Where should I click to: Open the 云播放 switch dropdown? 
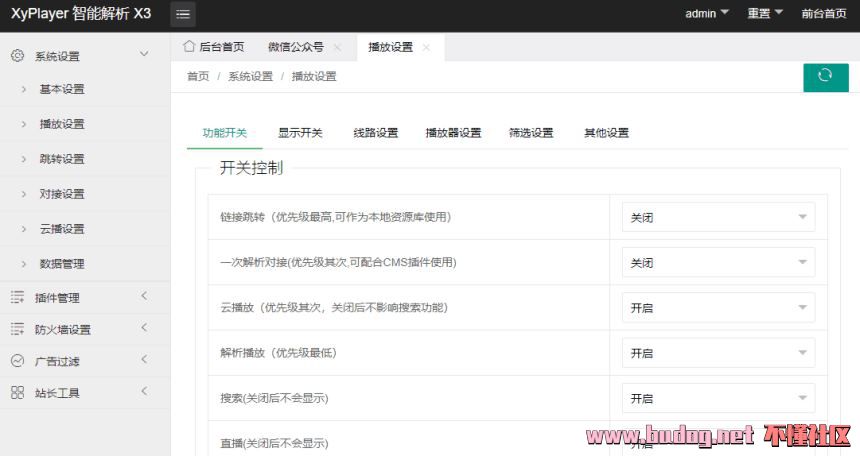coord(718,308)
